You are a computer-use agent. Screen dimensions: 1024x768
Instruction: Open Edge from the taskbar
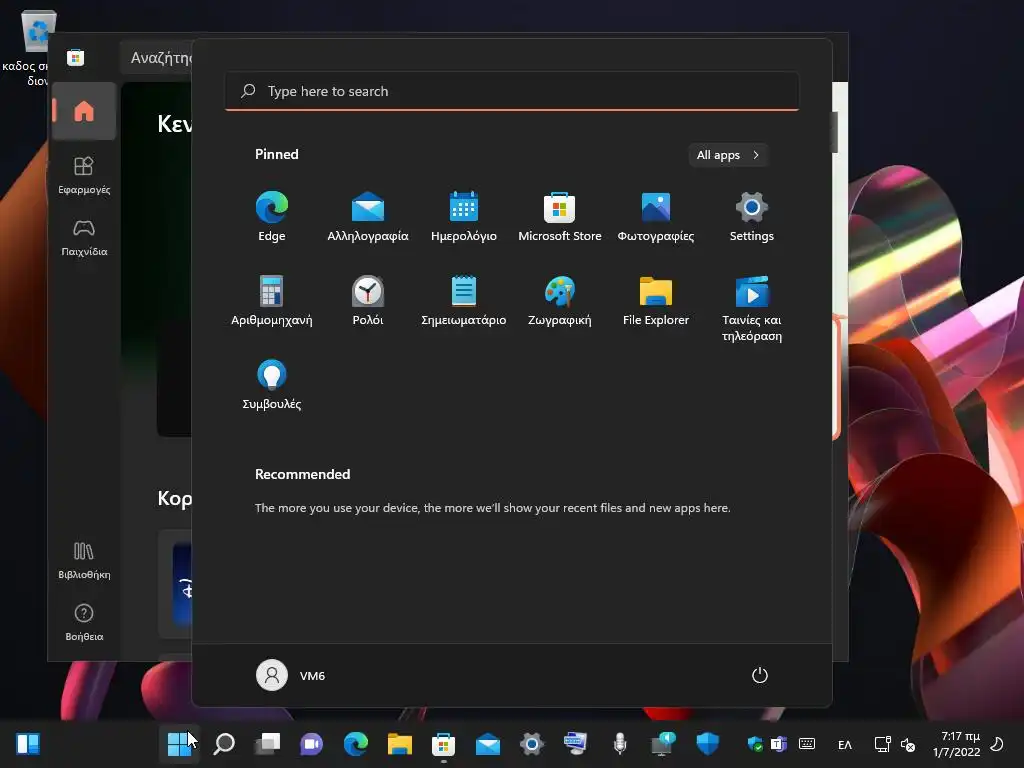356,743
